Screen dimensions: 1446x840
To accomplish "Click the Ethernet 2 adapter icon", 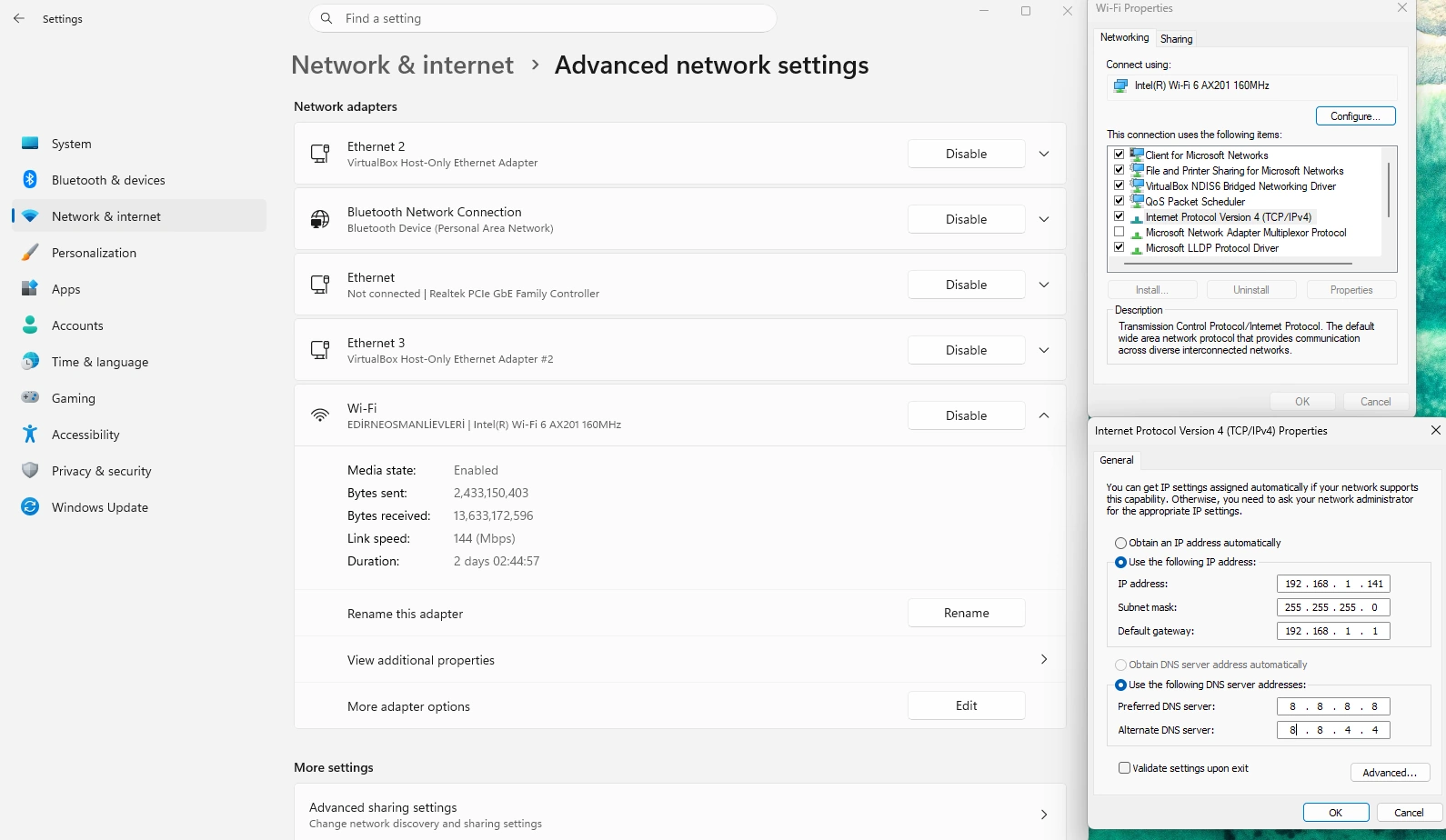I will [320, 154].
